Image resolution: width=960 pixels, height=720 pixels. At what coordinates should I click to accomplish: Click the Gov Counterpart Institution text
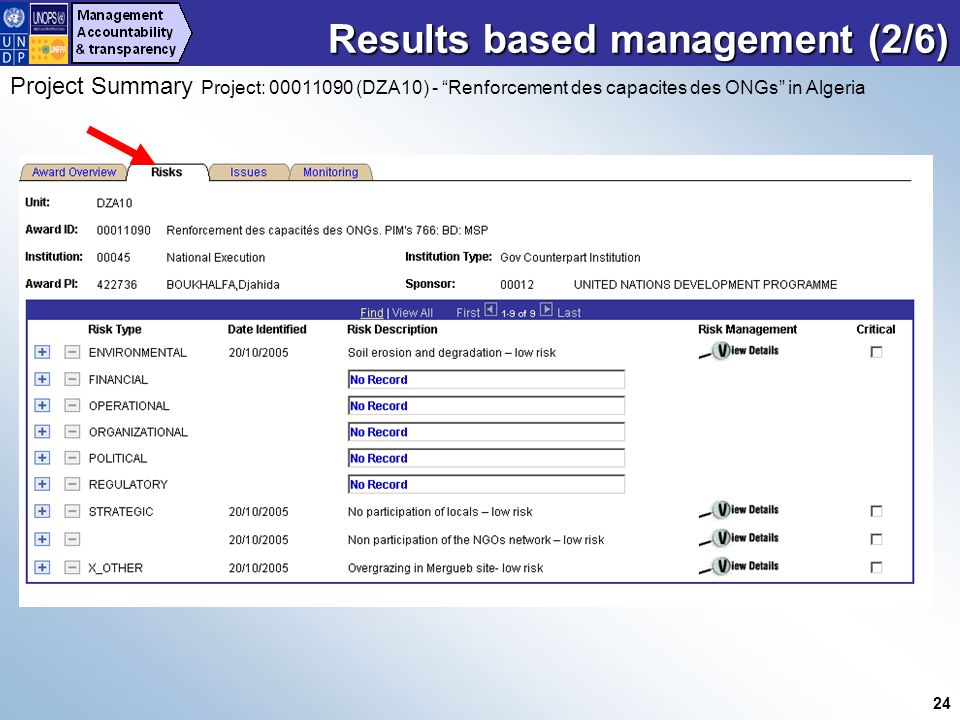point(570,258)
